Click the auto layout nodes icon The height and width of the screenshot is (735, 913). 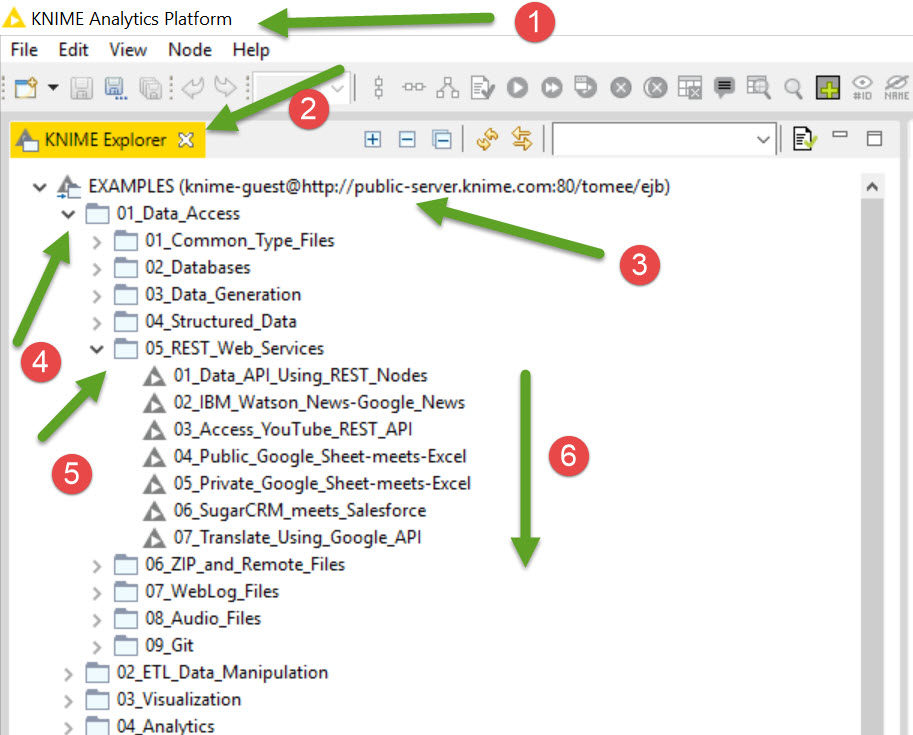click(x=447, y=88)
